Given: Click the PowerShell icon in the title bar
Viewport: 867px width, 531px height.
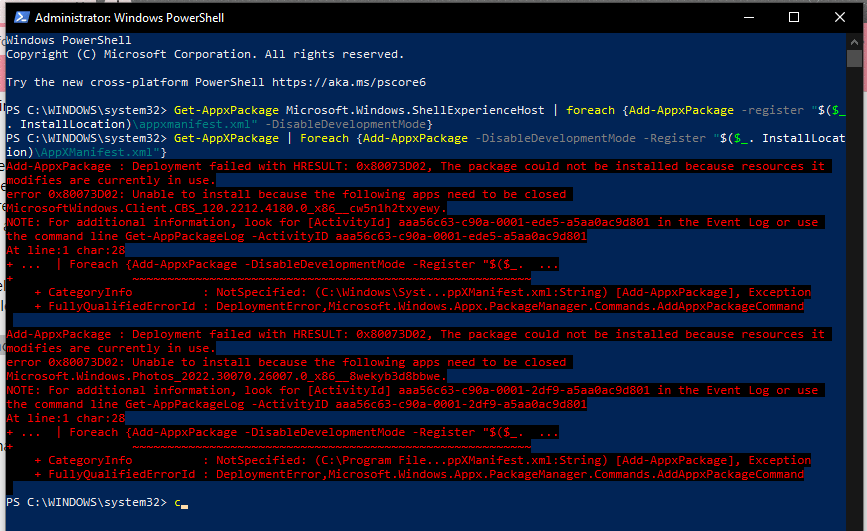Looking at the screenshot, I should [x=21, y=17].
